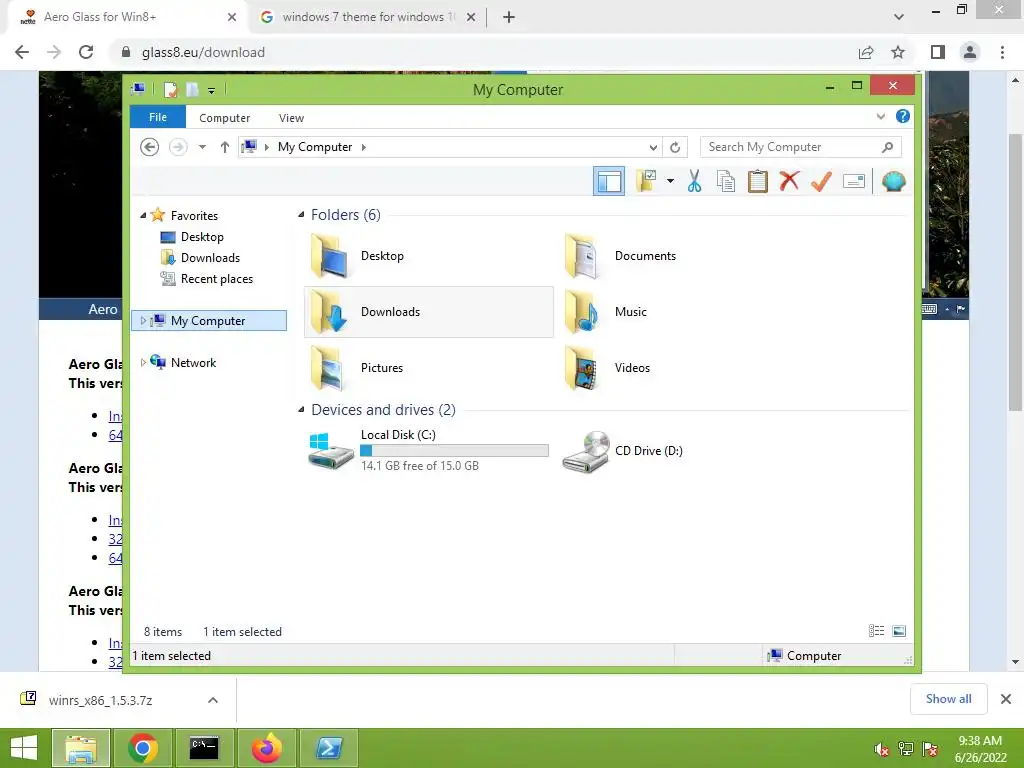
Task: Select the Documents folder icon
Action: click(583, 256)
